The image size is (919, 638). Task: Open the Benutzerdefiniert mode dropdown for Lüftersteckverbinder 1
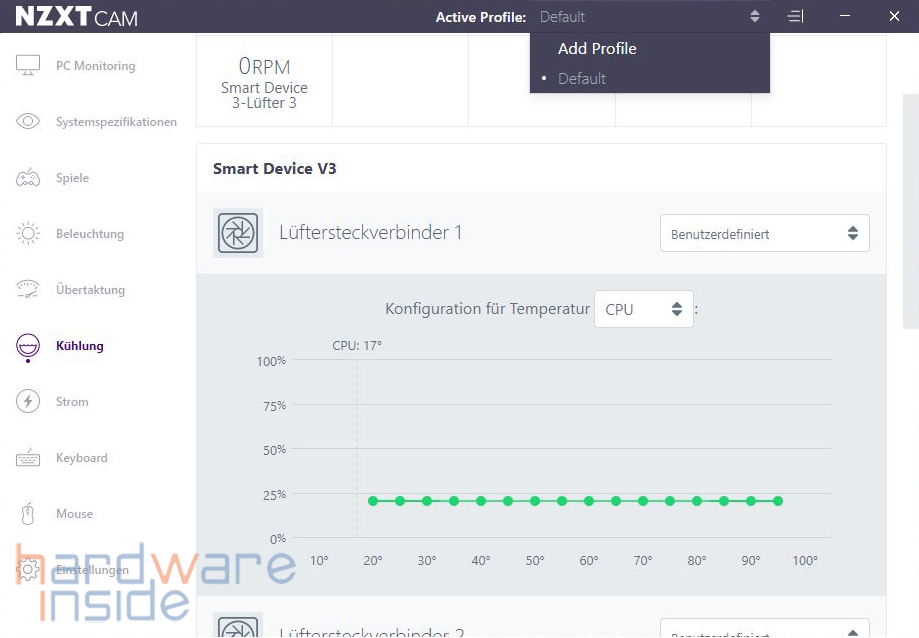pyautogui.click(x=764, y=233)
